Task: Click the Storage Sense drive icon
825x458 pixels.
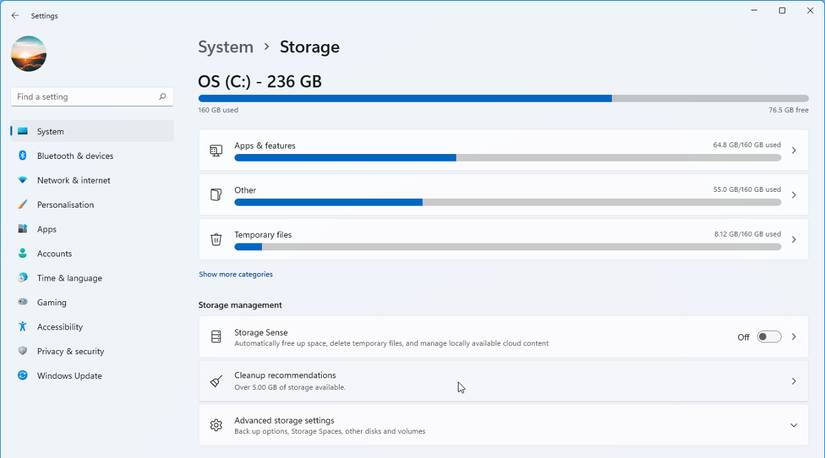Action: click(x=216, y=337)
